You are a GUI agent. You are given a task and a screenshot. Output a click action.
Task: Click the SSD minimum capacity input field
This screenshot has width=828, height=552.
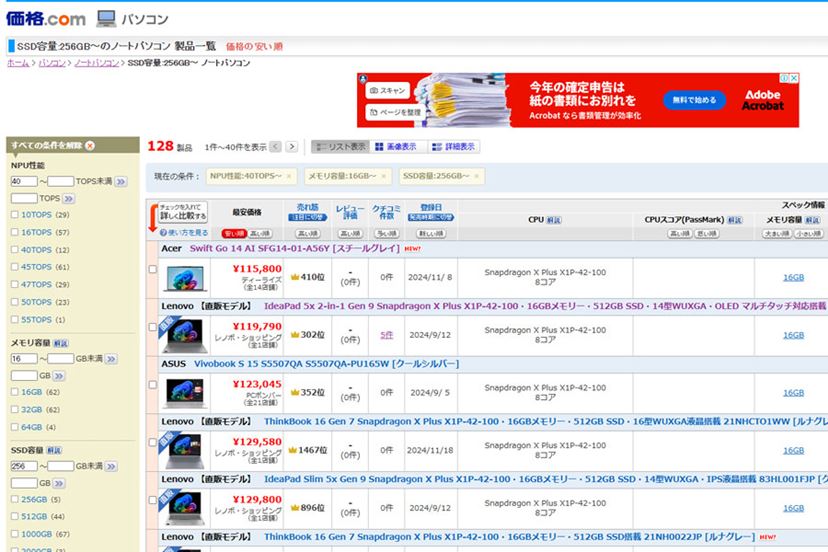tap(23, 466)
